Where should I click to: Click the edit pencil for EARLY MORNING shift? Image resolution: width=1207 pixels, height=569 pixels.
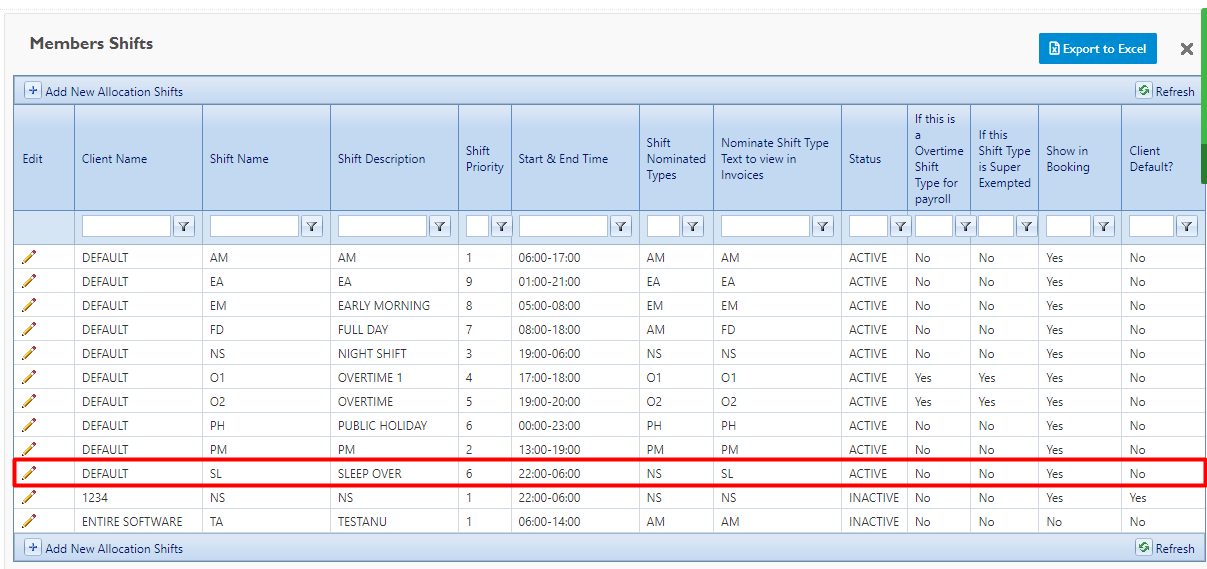click(x=29, y=305)
